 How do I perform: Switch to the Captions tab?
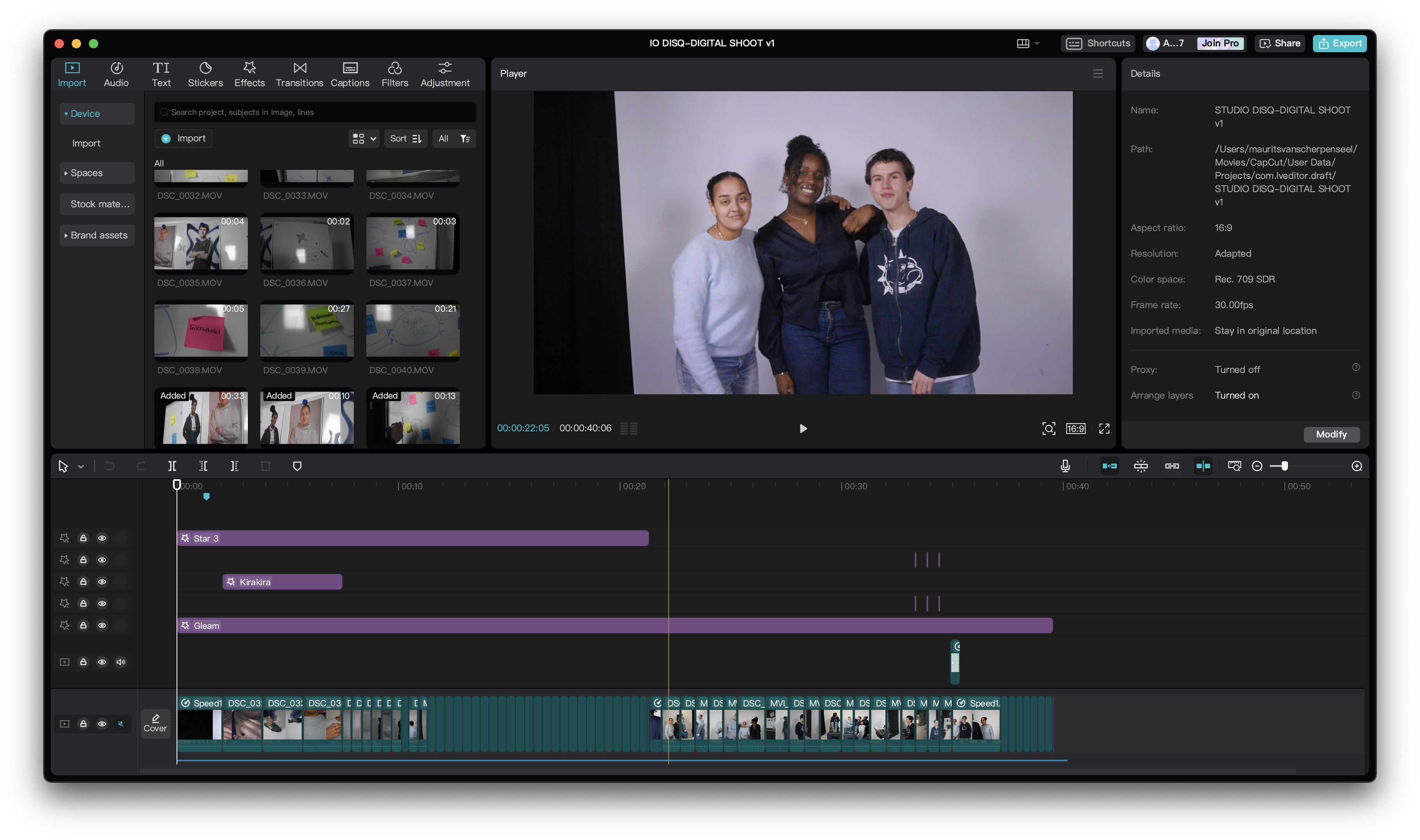(x=350, y=74)
